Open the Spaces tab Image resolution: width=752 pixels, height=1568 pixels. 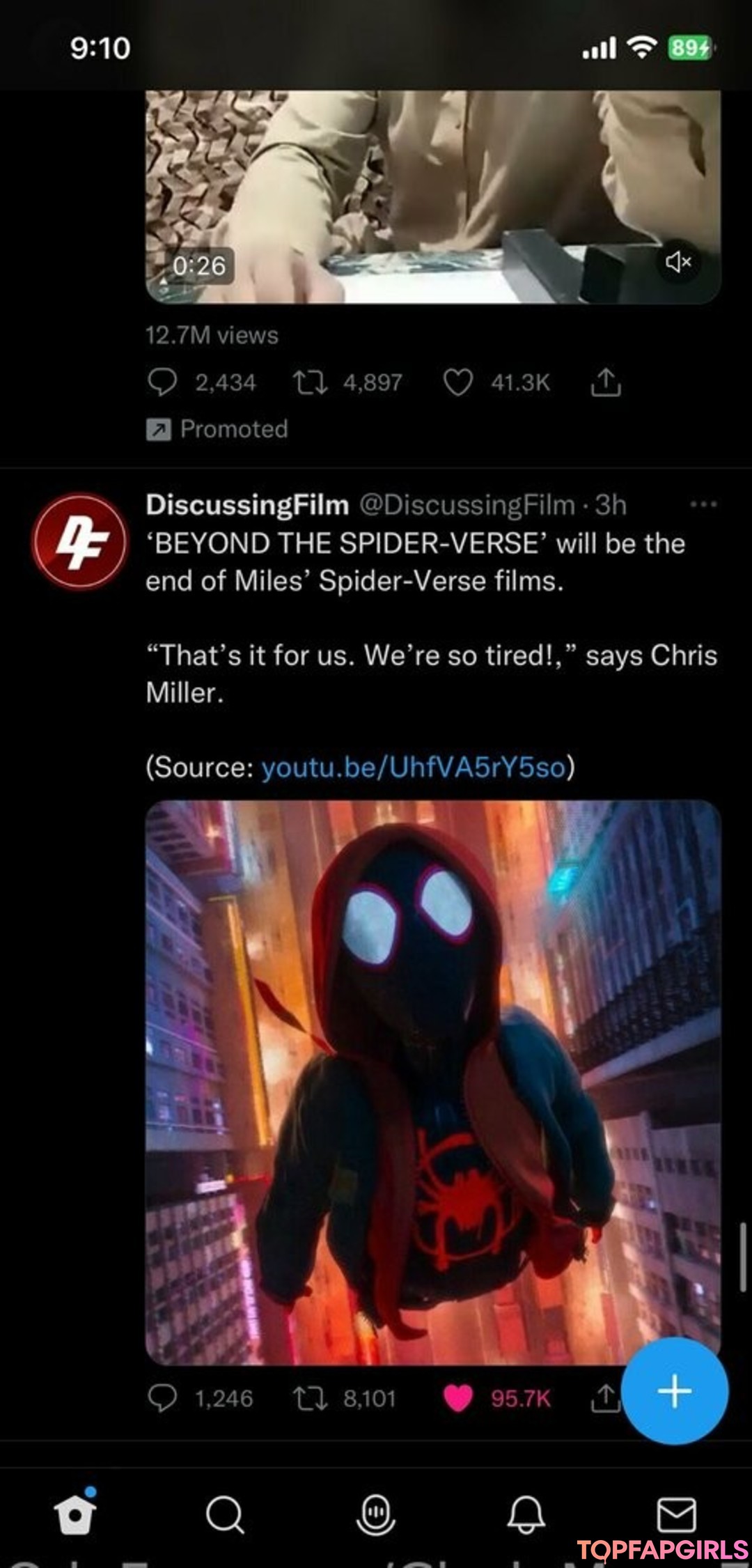[x=375, y=1514]
